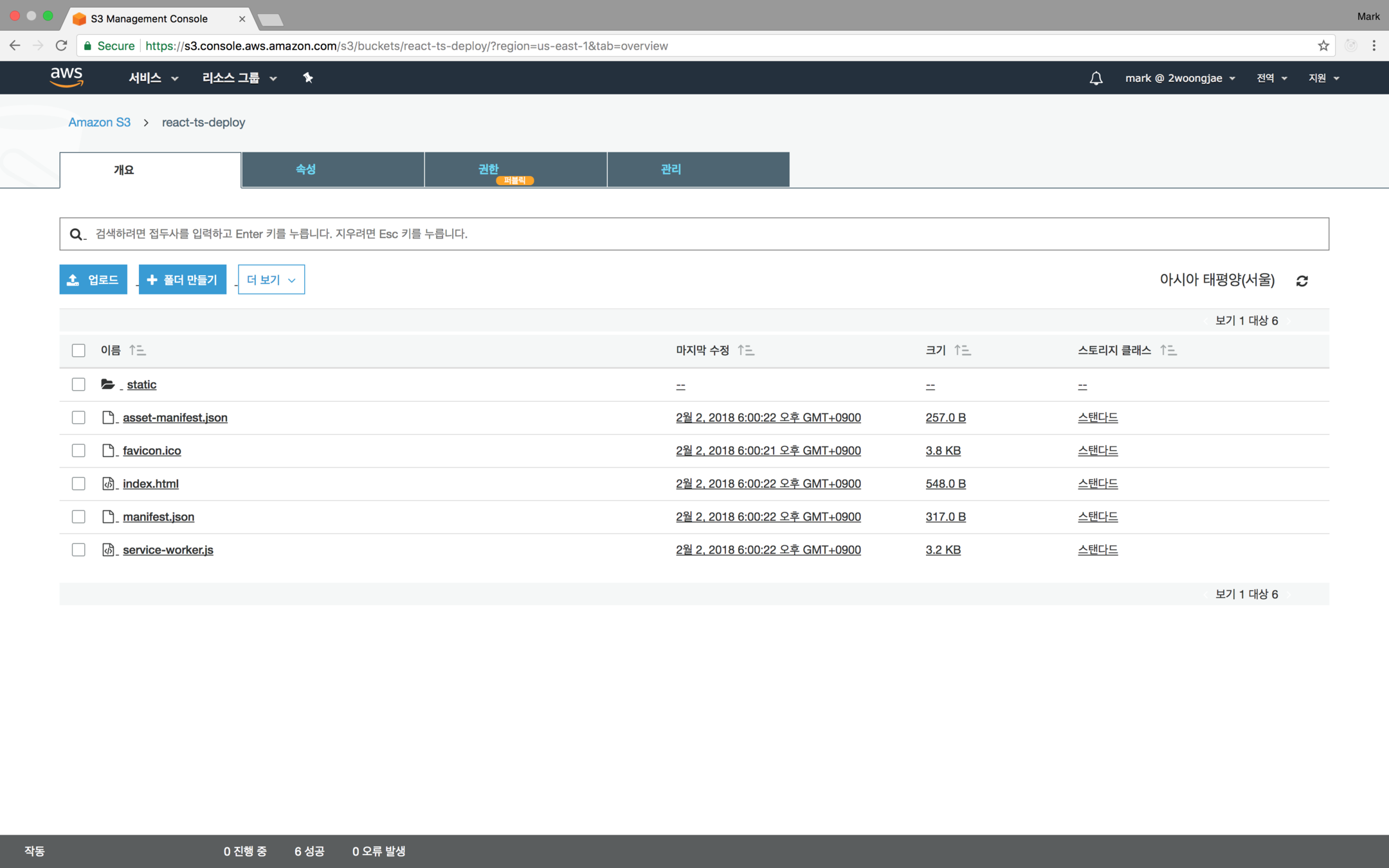Open the 더 보기 more actions dropdown
This screenshot has height=868, width=1389.
tap(271, 280)
